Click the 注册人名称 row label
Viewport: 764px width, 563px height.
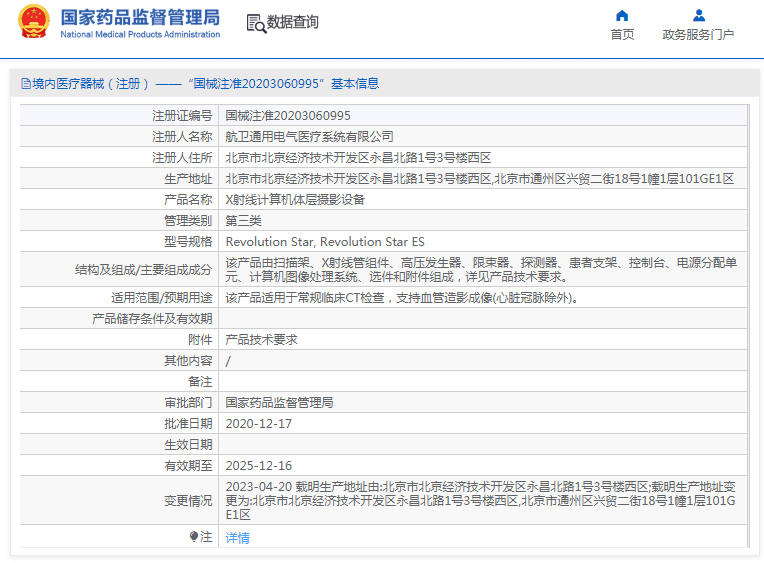[x=182, y=136]
